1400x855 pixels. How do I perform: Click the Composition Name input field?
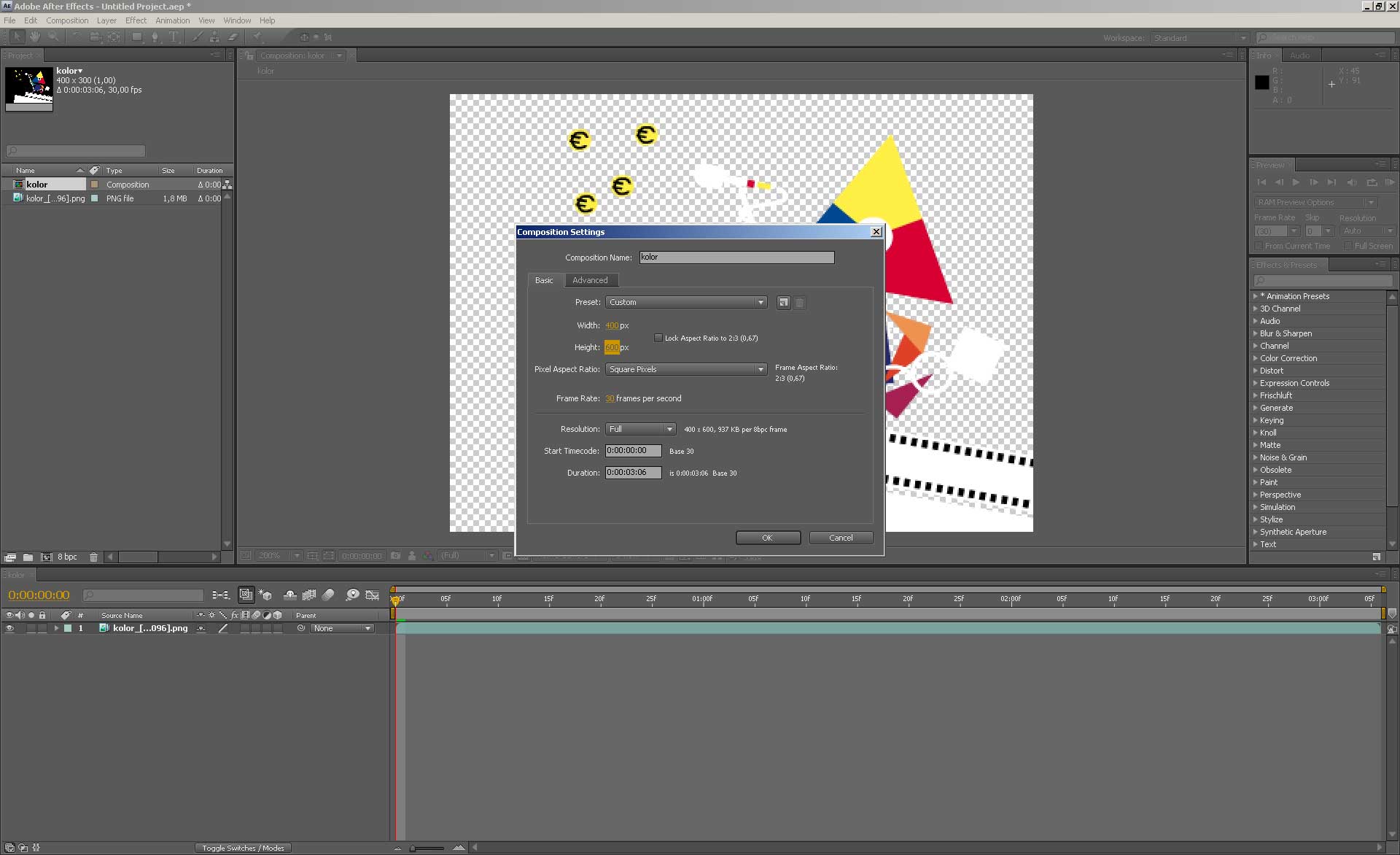point(737,257)
